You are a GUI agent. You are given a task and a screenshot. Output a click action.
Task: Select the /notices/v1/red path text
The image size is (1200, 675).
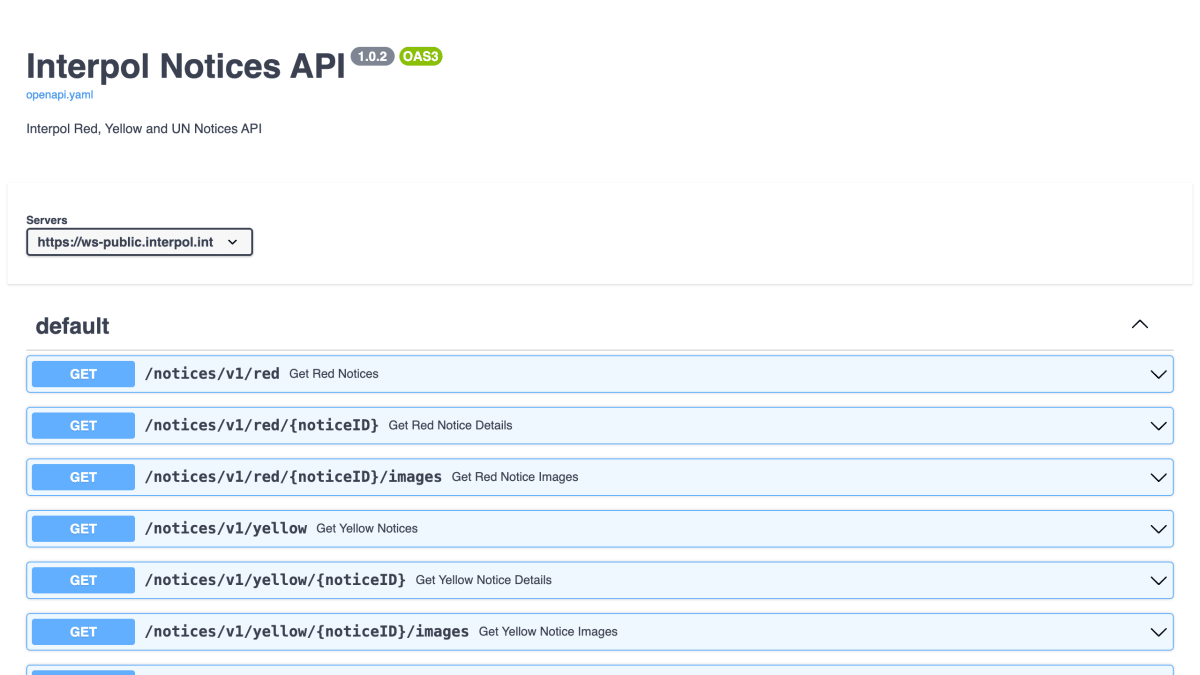(x=212, y=373)
